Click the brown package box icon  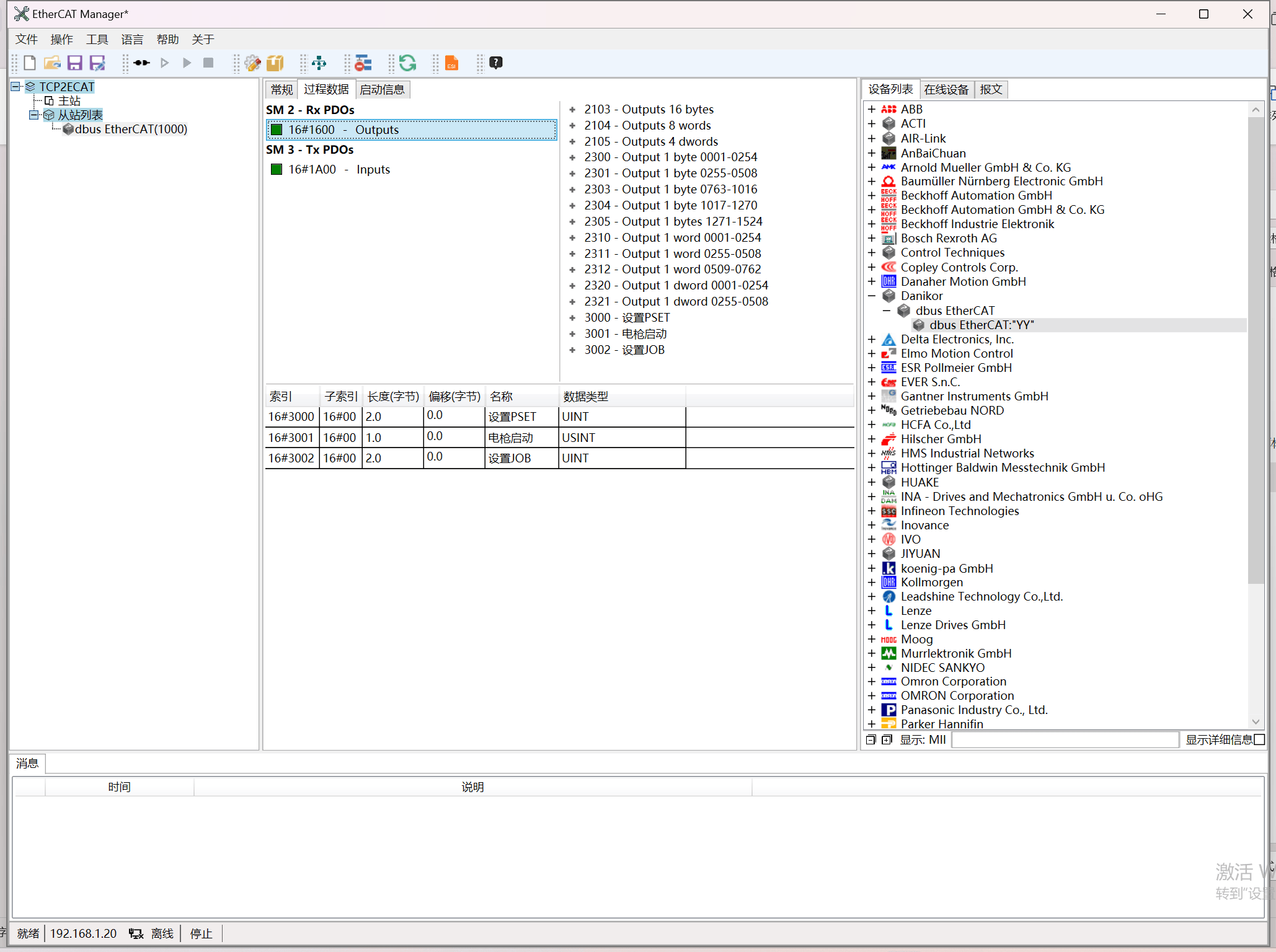pyautogui.click(x=275, y=63)
